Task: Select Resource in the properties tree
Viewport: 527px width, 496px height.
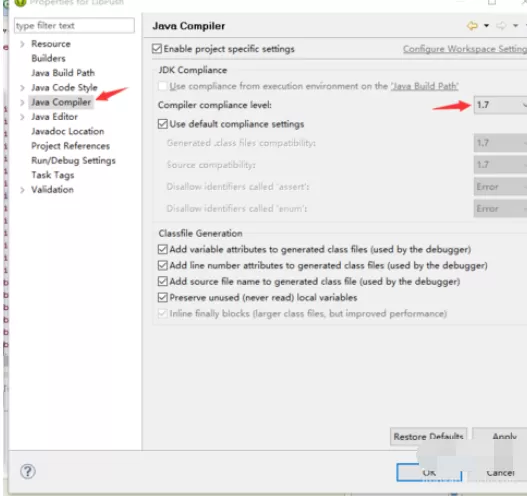Action: pos(51,44)
